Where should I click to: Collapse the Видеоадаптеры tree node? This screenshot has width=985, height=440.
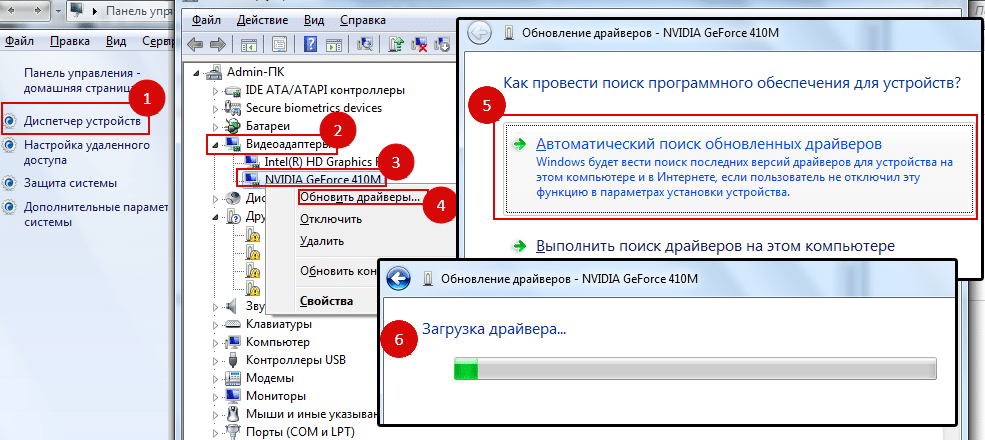pyautogui.click(x=217, y=145)
